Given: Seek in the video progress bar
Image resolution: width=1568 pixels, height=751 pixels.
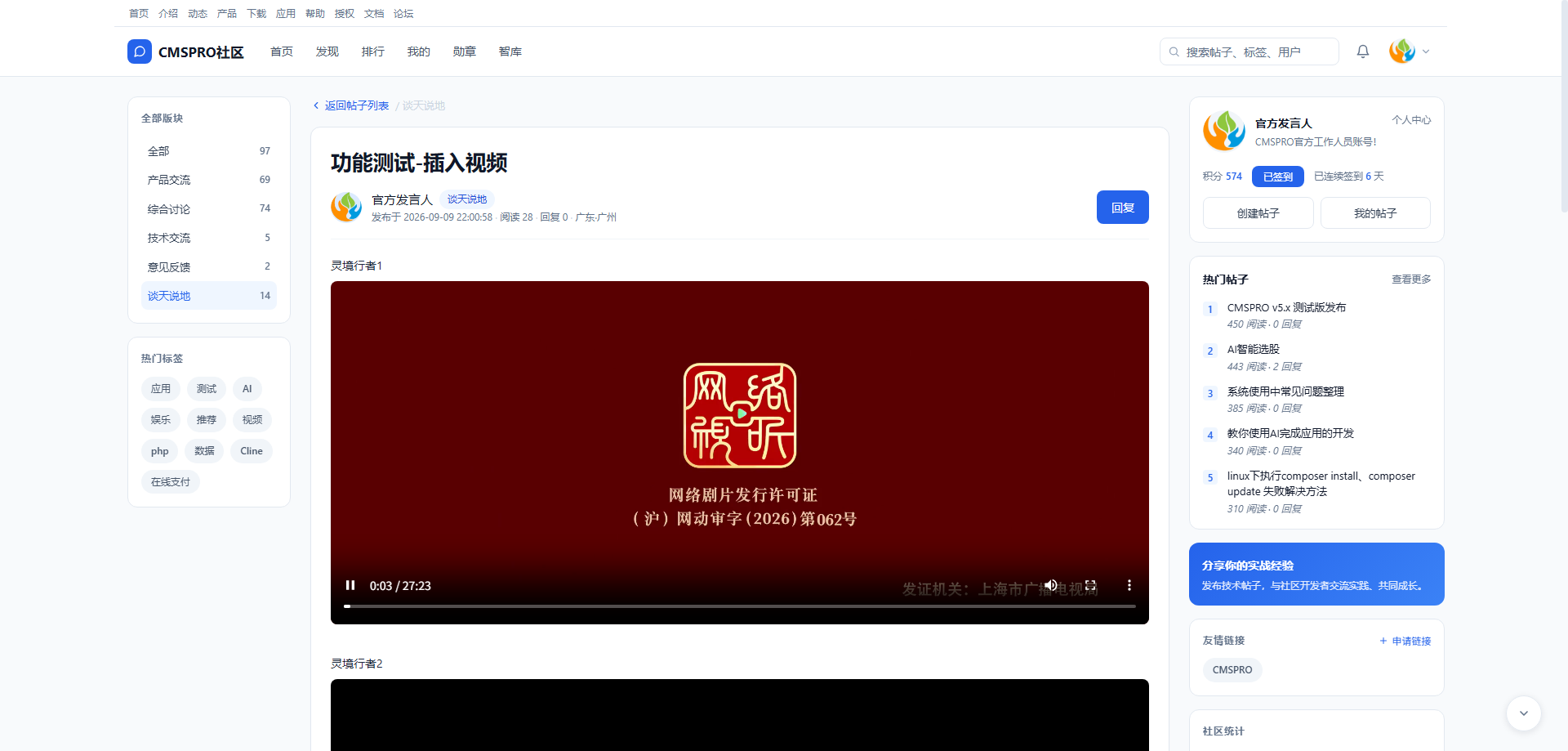Looking at the screenshot, I should (740, 606).
